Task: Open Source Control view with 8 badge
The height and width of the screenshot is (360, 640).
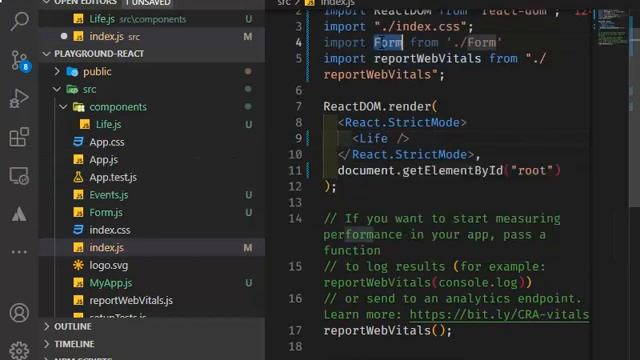Action: 19,60
